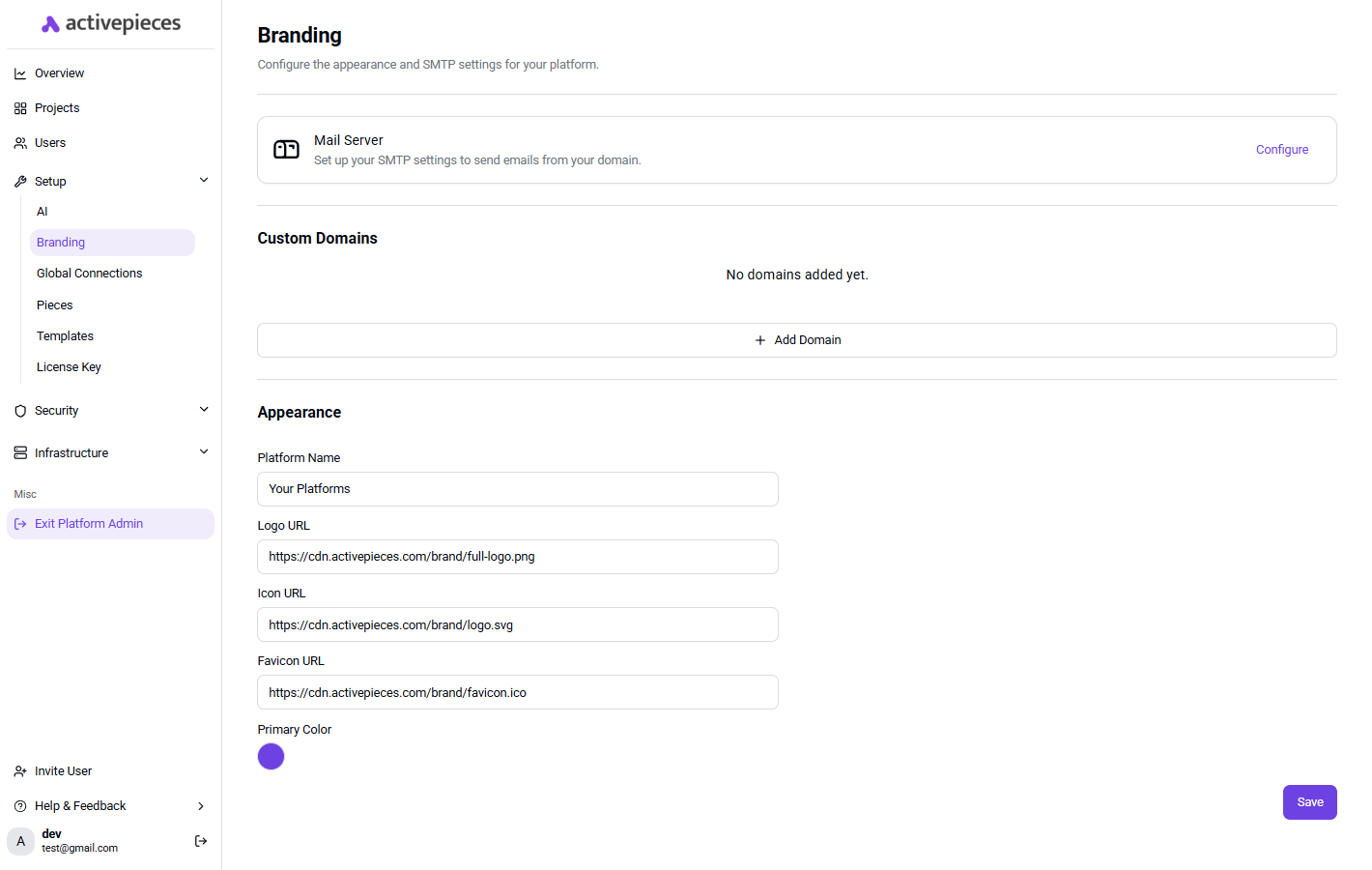Viewport: 1372px width, 870px height.
Task: Click the Infrastructure server icon
Action: tap(20, 452)
